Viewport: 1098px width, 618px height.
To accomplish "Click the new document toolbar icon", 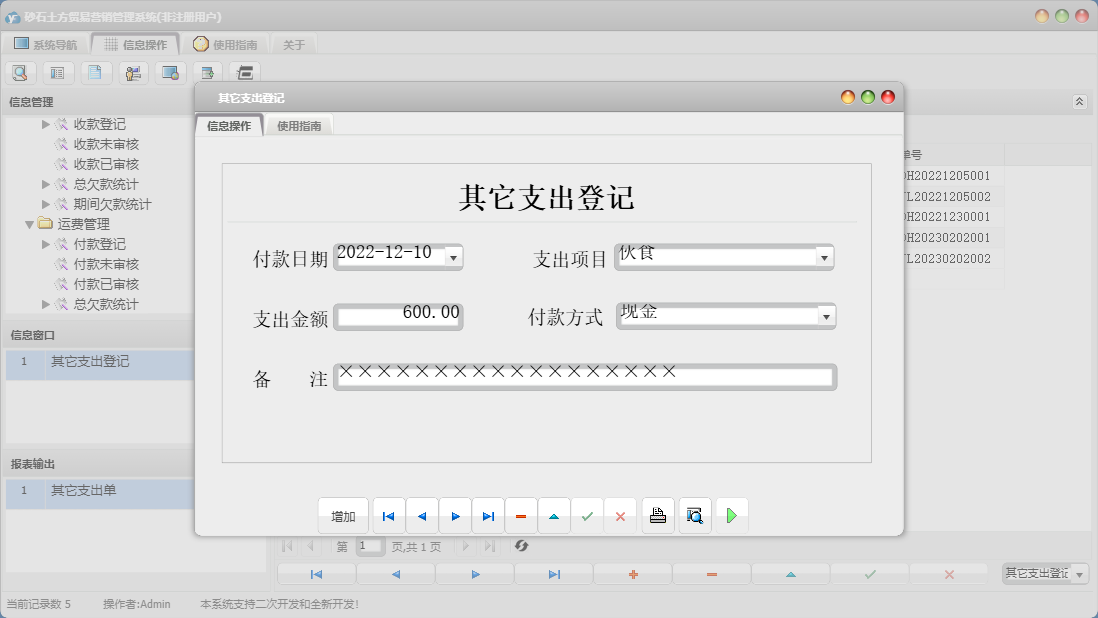I will point(96,72).
